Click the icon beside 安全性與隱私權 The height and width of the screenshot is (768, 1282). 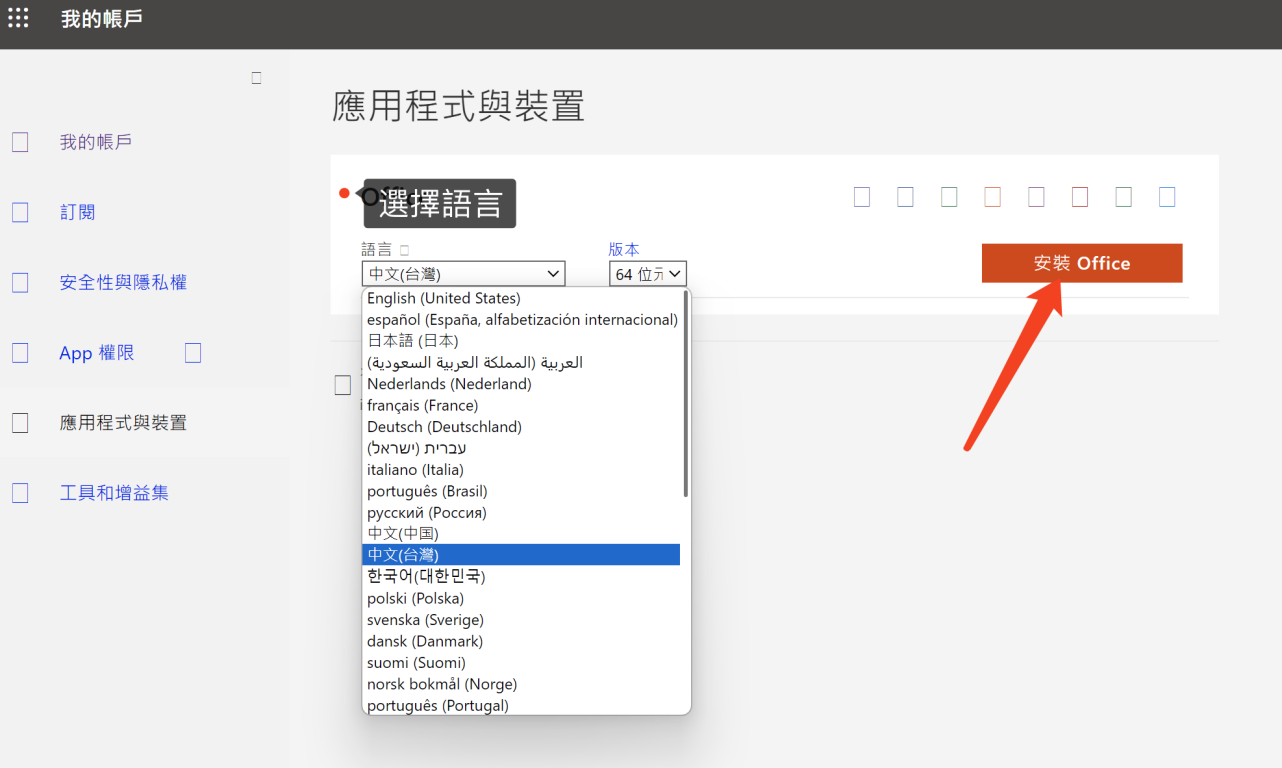coord(20,283)
